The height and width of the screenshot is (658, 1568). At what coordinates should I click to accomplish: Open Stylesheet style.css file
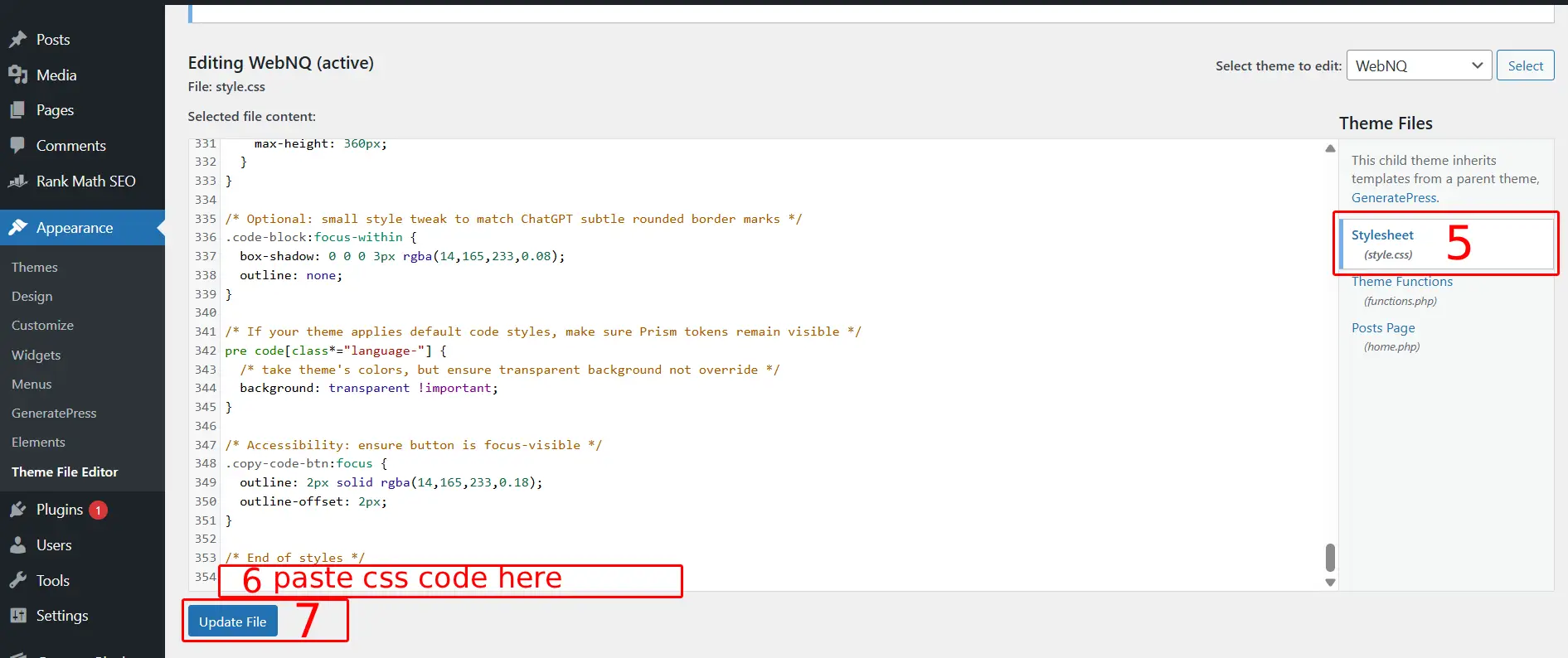1382,244
